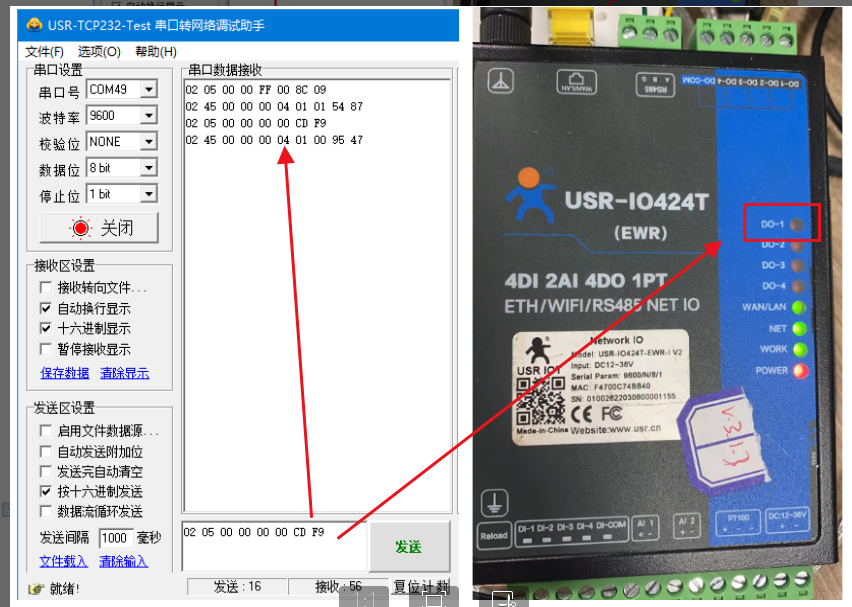Click the send data input box
Screen dimensions: 852x607
[x=274, y=546]
